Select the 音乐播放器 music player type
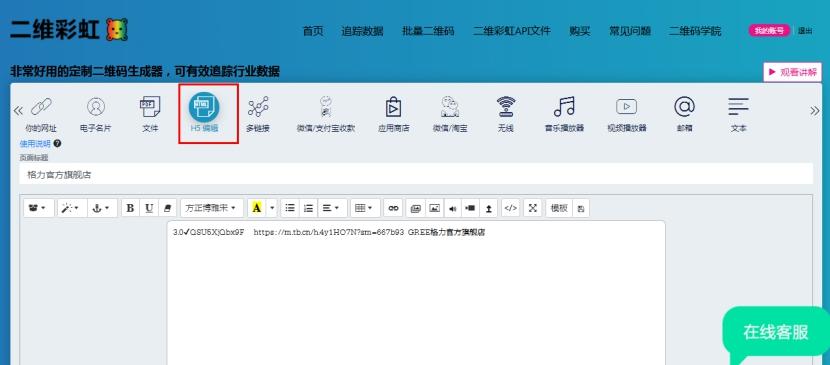Viewport: 830px width, 365px height. pos(564,113)
